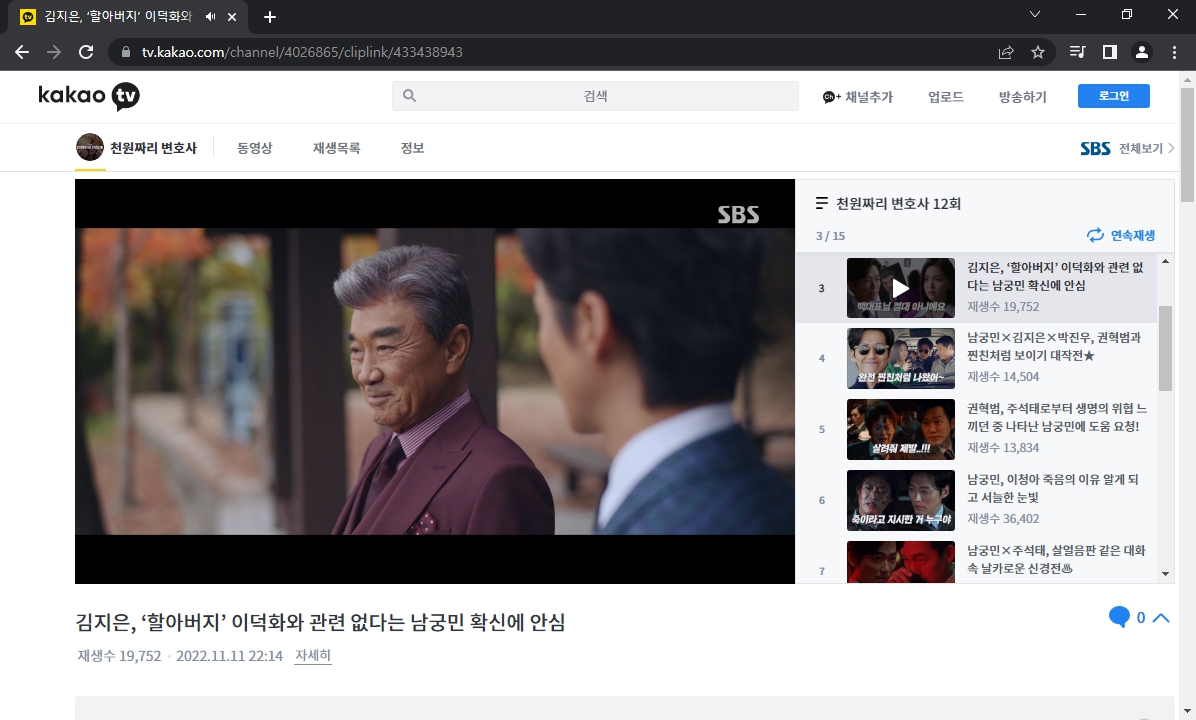Viewport: 1196px width, 720px height.
Task: Open playlist title '김지은, '할아버지' 이덕화와 관련 없'
Action: 1056,276
